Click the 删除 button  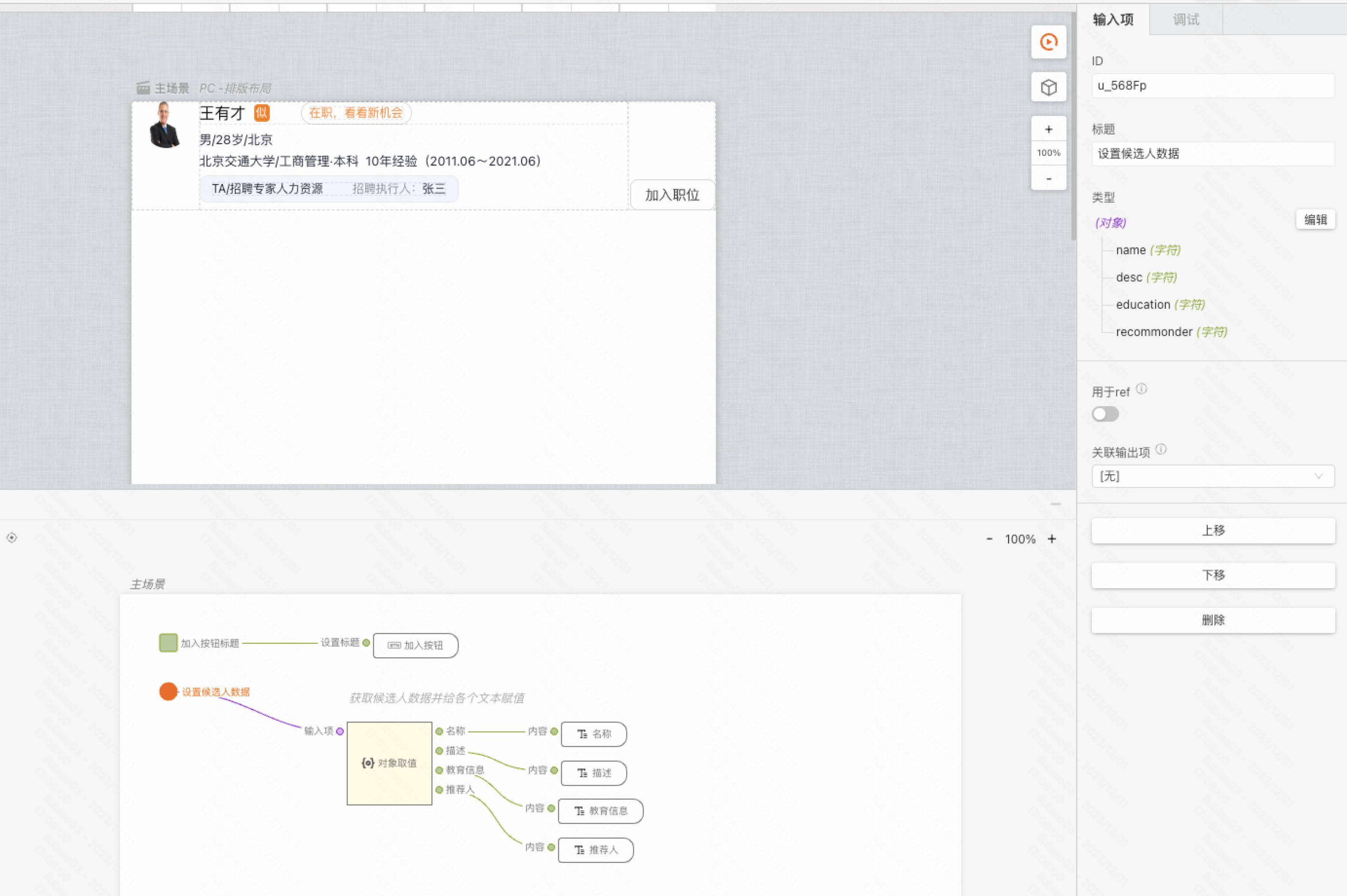tap(1213, 620)
